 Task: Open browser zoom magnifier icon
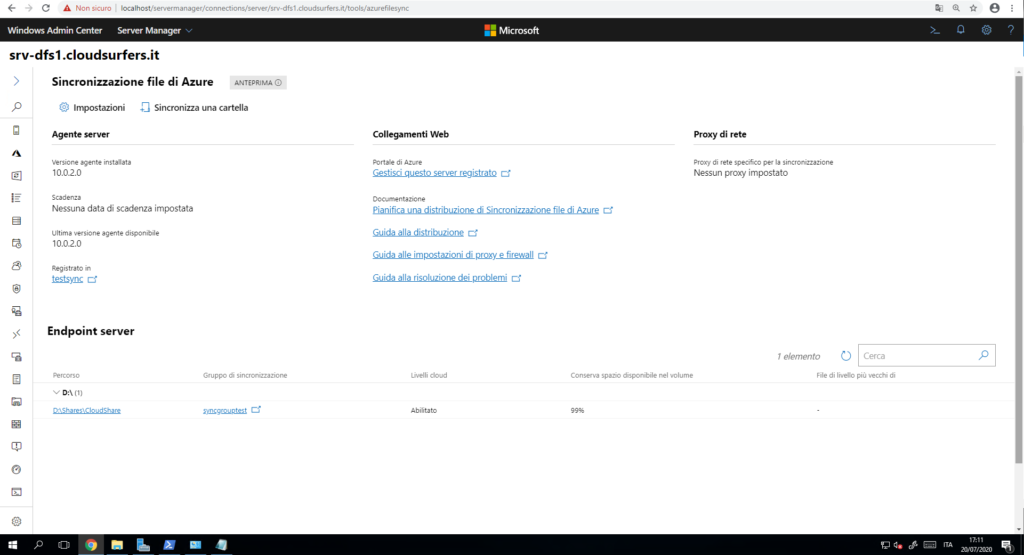pos(956,8)
